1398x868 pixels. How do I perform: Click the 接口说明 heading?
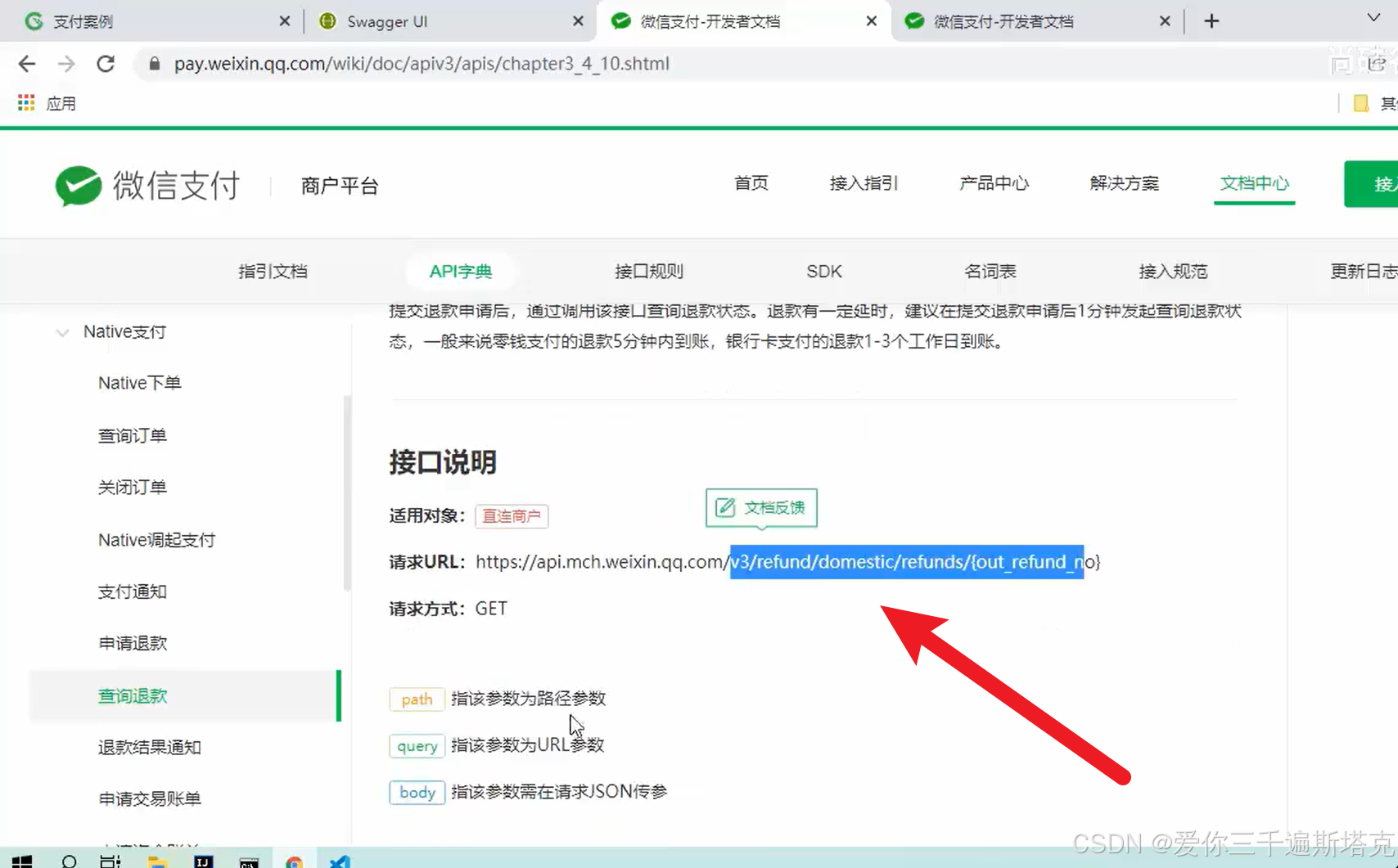443,462
